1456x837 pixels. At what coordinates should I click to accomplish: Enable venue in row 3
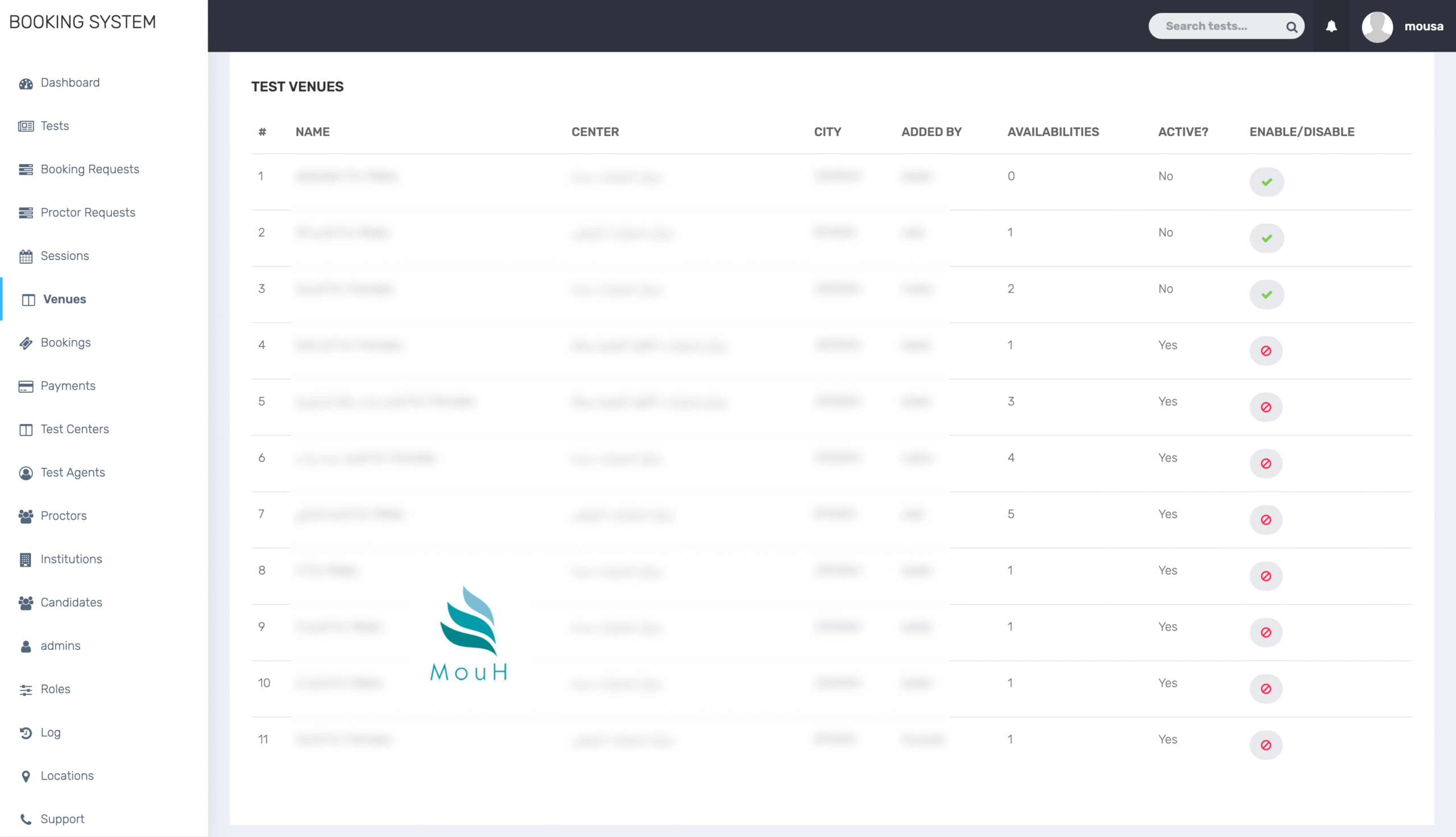pyautogui.click(x=1266, y=295)
